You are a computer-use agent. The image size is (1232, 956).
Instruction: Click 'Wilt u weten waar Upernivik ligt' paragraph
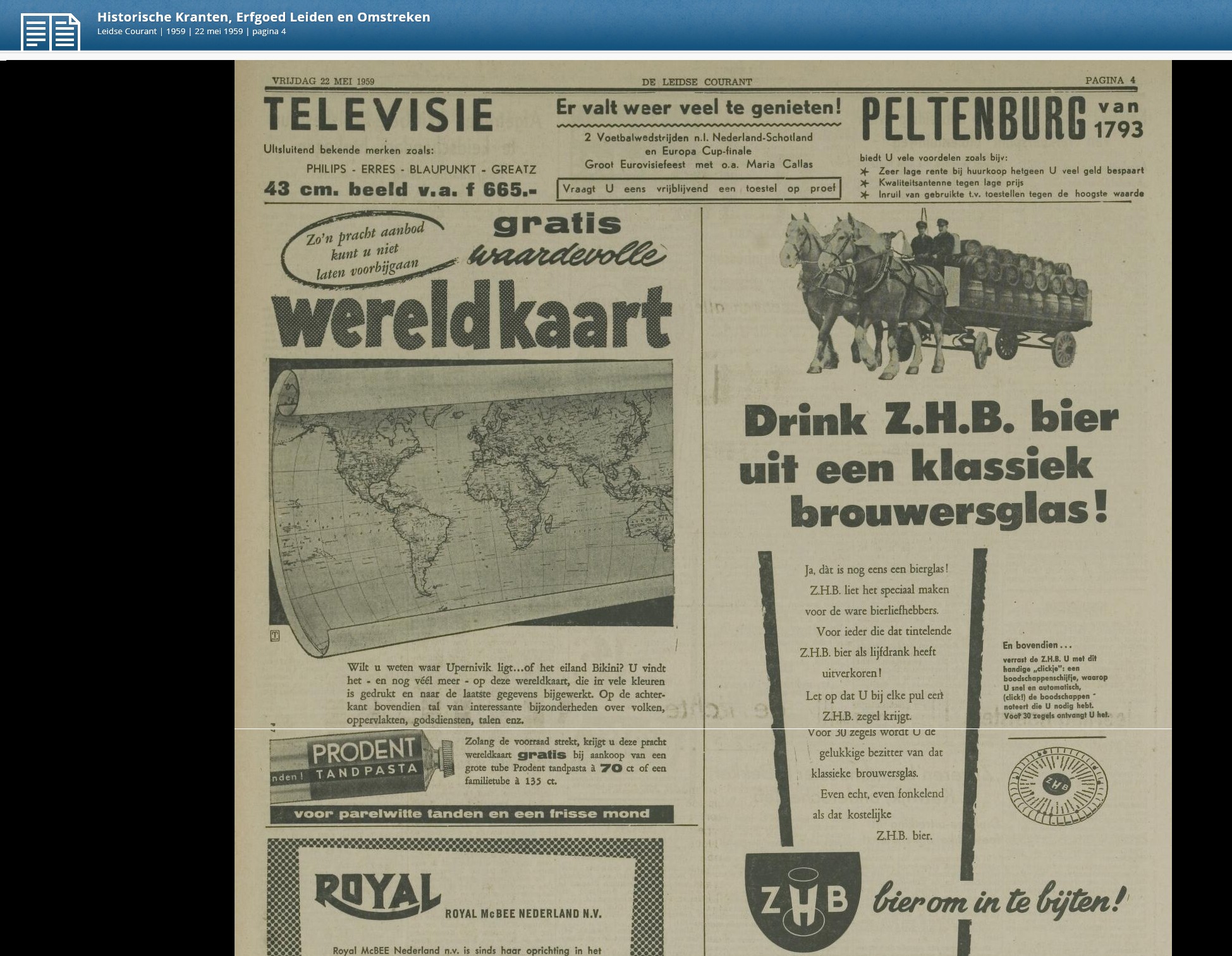(x=506, y=694)
